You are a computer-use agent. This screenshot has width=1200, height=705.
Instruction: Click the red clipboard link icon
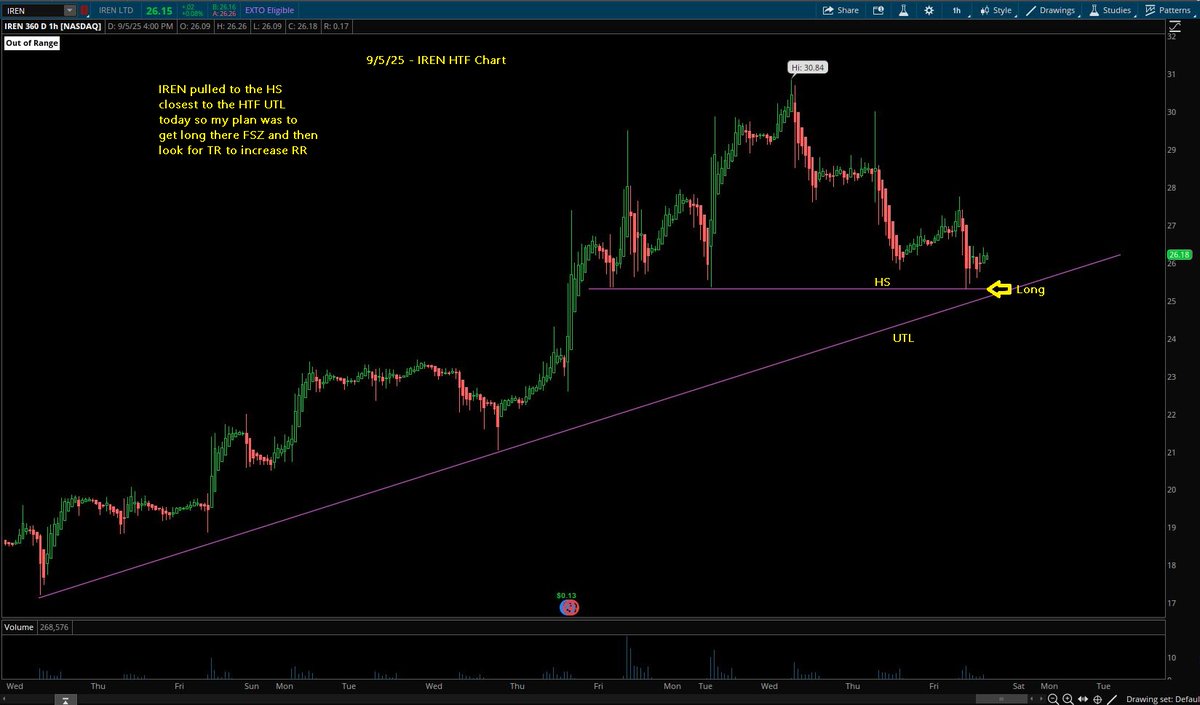[x=84, y=11]
